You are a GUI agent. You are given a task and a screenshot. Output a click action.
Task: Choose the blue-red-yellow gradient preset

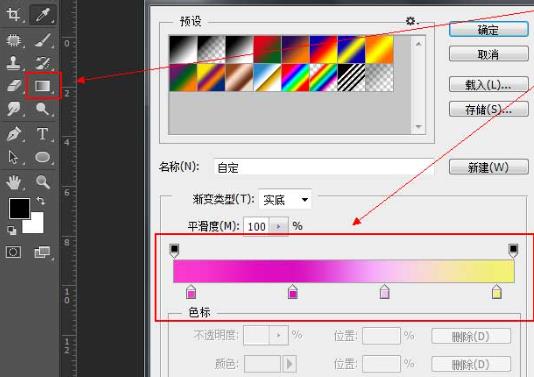click(324, 49)
